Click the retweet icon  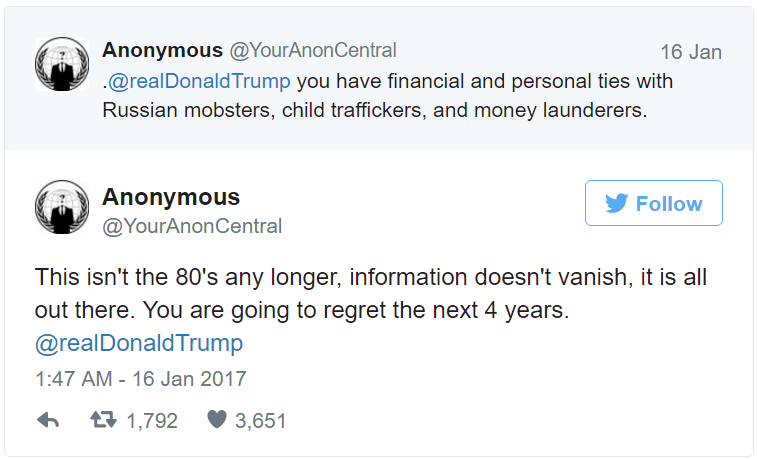pyautogui.click(x=103, y=421)
